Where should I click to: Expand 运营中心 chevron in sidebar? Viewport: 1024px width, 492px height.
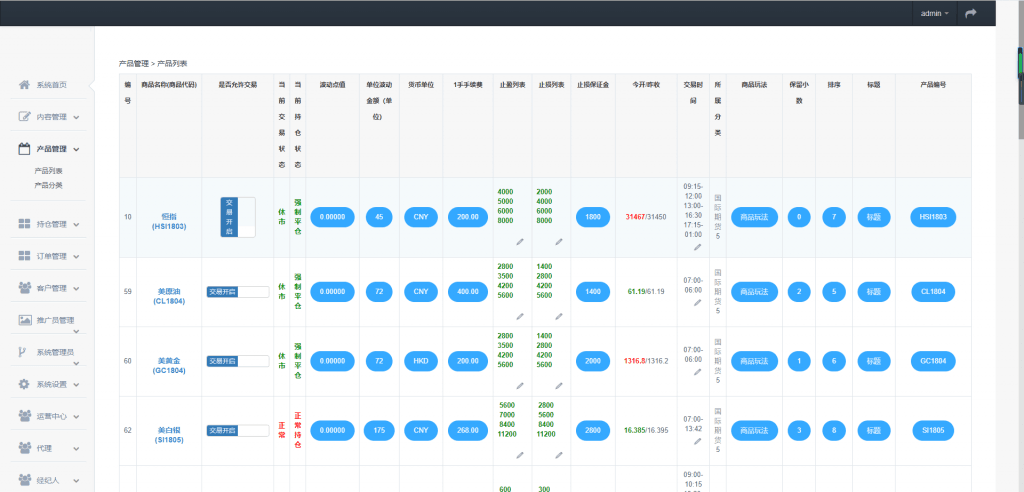[76, 417]
